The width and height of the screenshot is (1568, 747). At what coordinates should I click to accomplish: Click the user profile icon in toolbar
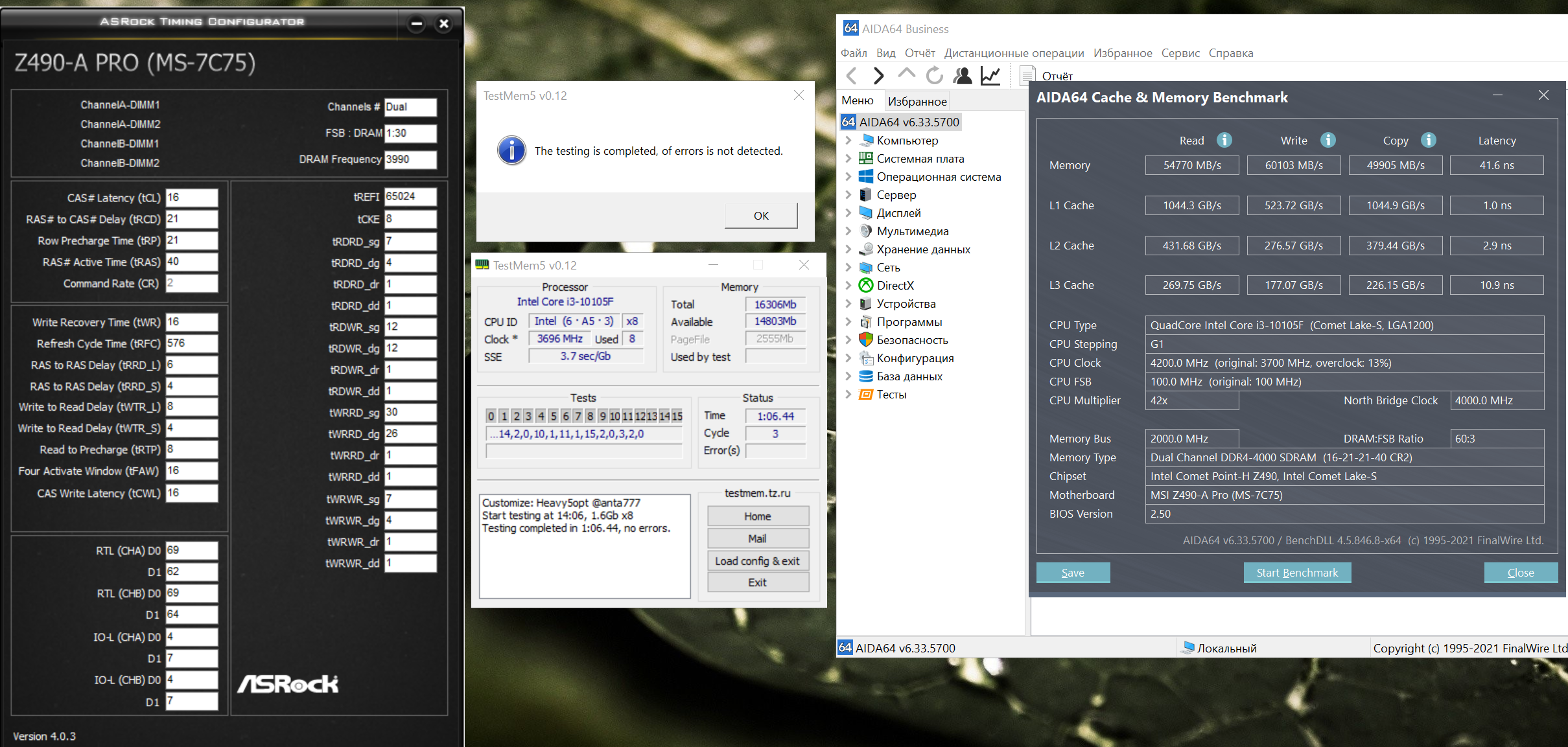click(x=963, y=76)
